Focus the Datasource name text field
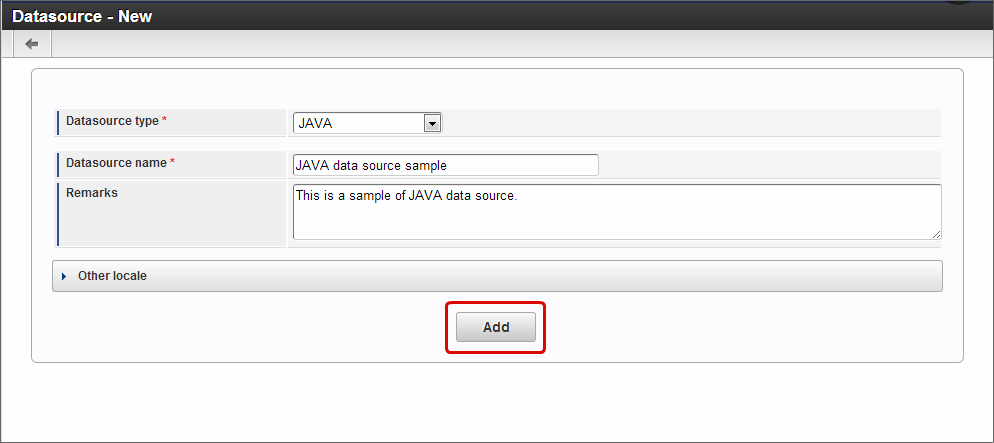 coord(446,165)
